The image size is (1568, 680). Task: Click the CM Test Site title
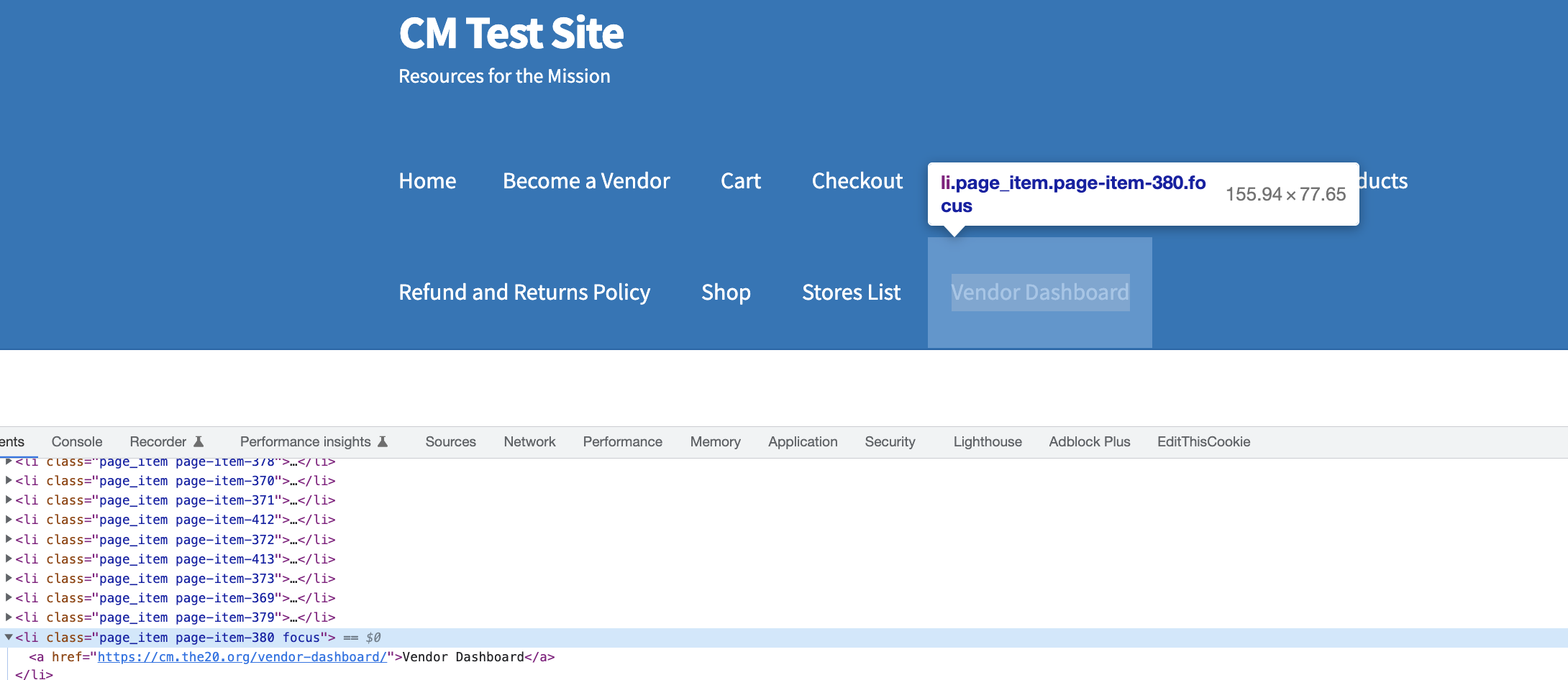tap(511, 33)
